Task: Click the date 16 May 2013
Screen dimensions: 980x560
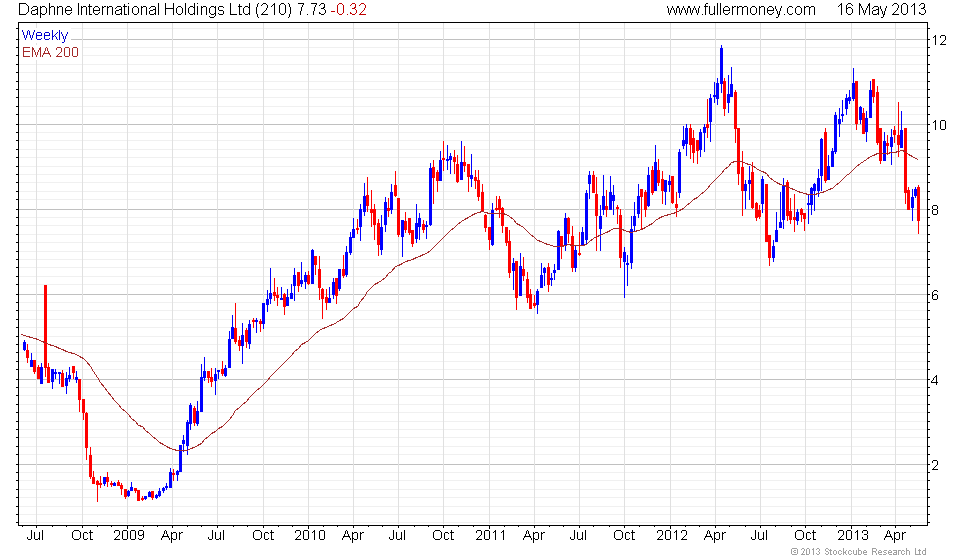Action: click(881, 9)
